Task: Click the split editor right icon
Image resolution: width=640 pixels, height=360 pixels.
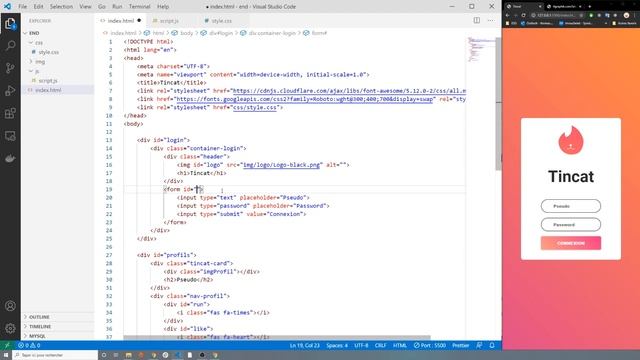Action: coord(476,20)
